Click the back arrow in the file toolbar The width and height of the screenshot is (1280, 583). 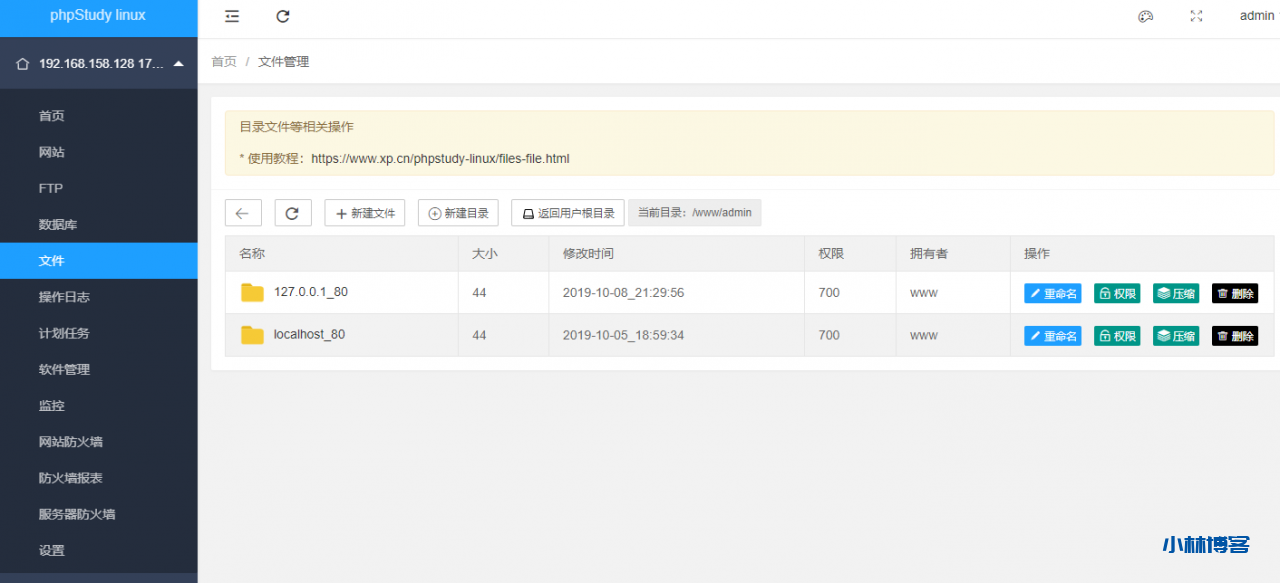242,212
